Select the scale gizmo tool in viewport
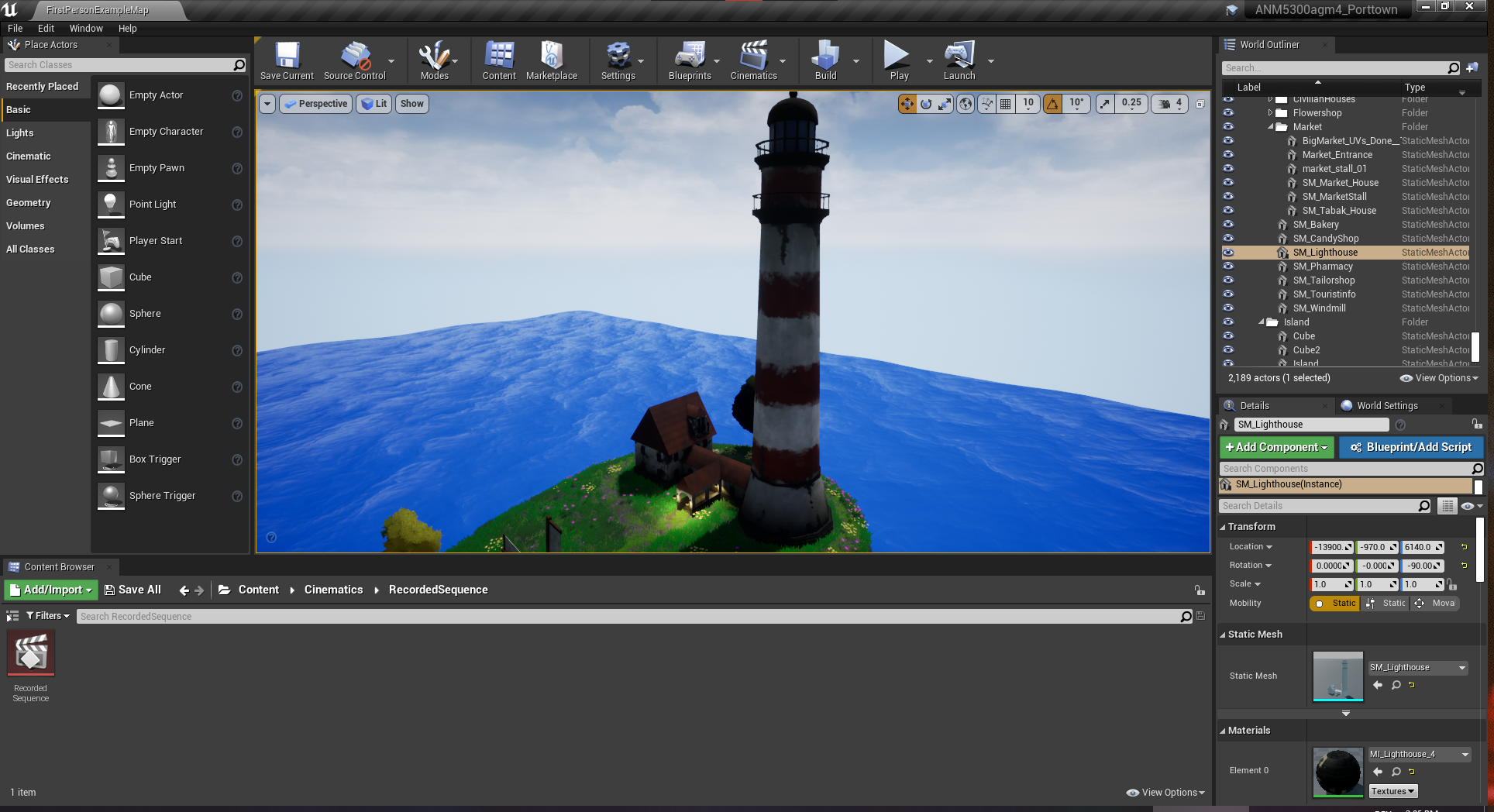 click(x=945, y=104)
